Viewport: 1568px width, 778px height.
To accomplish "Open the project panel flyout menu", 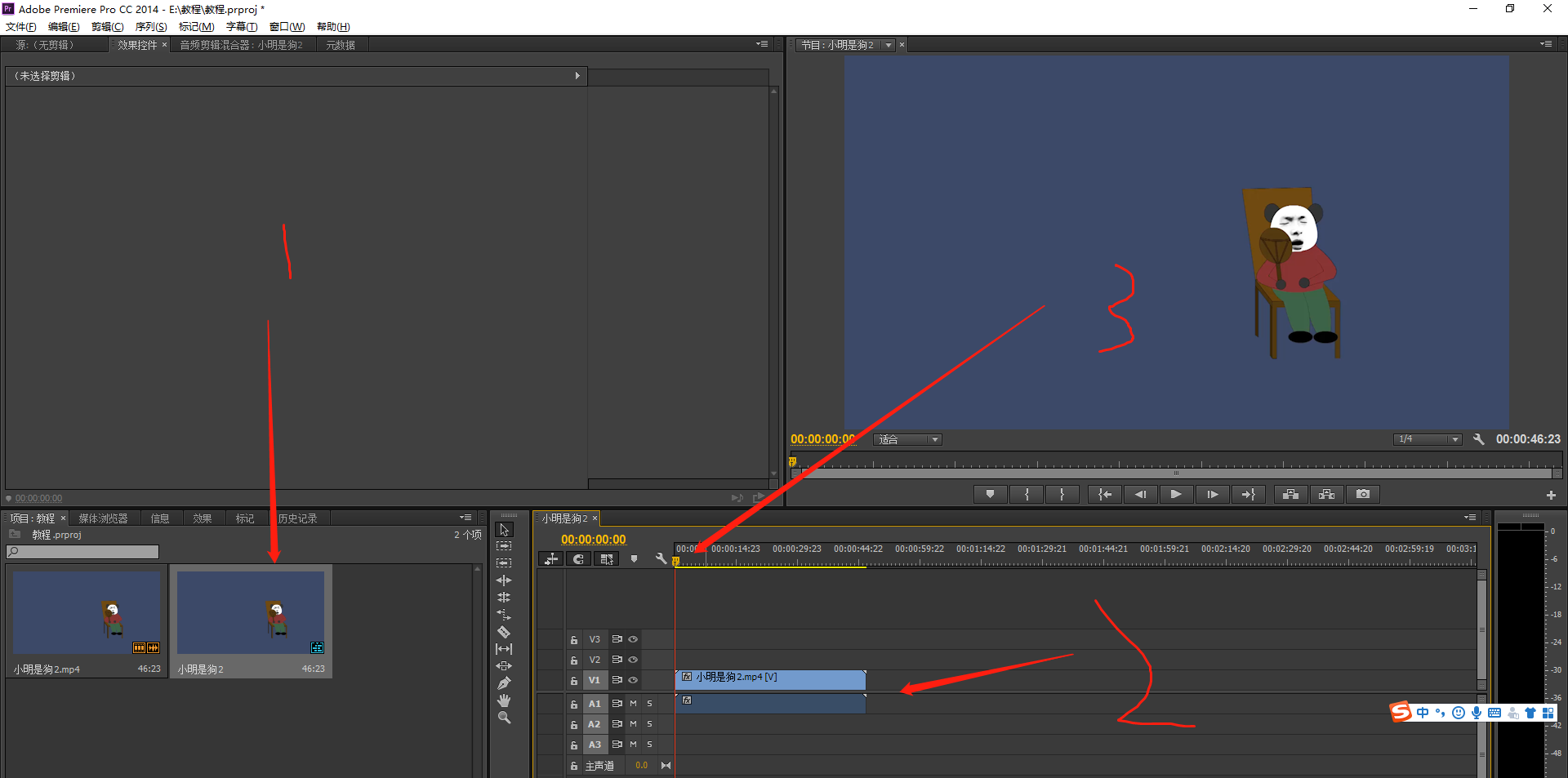I will tap(465, 518).
